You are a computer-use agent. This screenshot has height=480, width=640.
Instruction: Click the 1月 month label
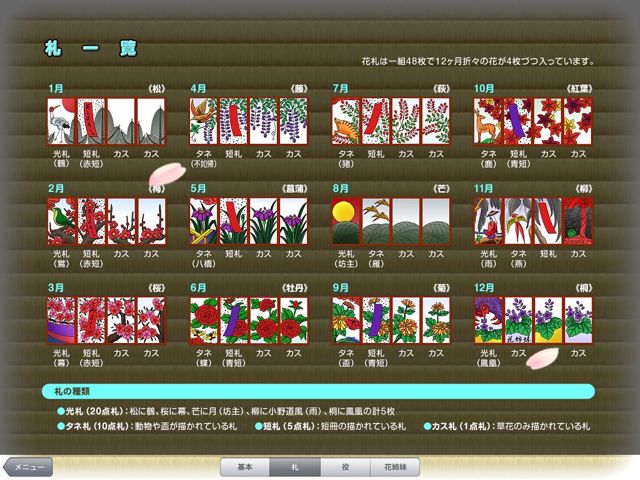(x=56, y=89)
